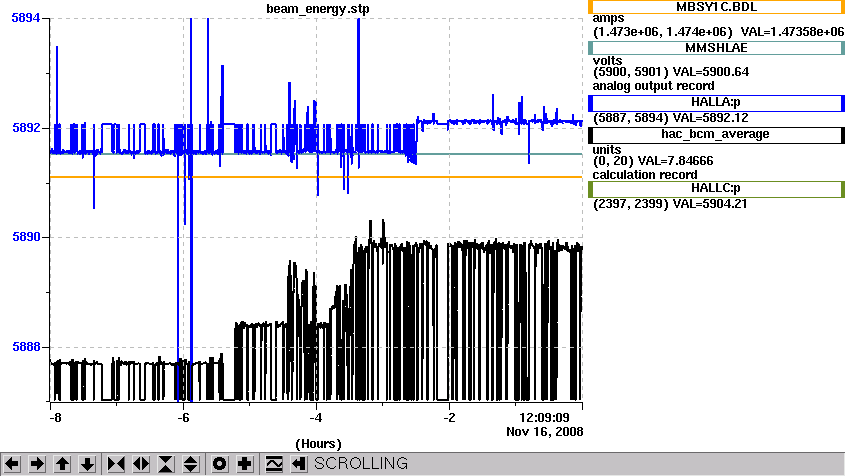The height and width of the screenshot is (476, 845).
Task: Click the plus icon in the toolbar
Action: (x=245, y=464)
